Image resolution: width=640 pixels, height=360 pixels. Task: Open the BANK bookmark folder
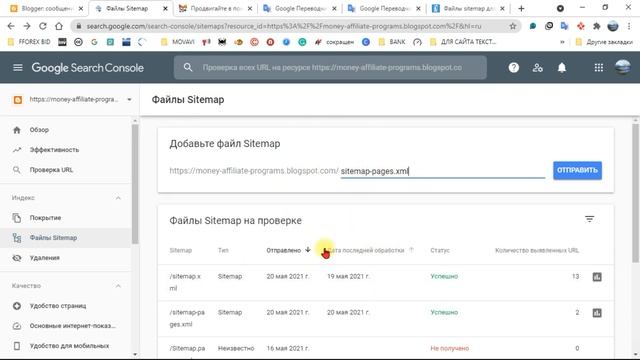[x=392, y=42]
